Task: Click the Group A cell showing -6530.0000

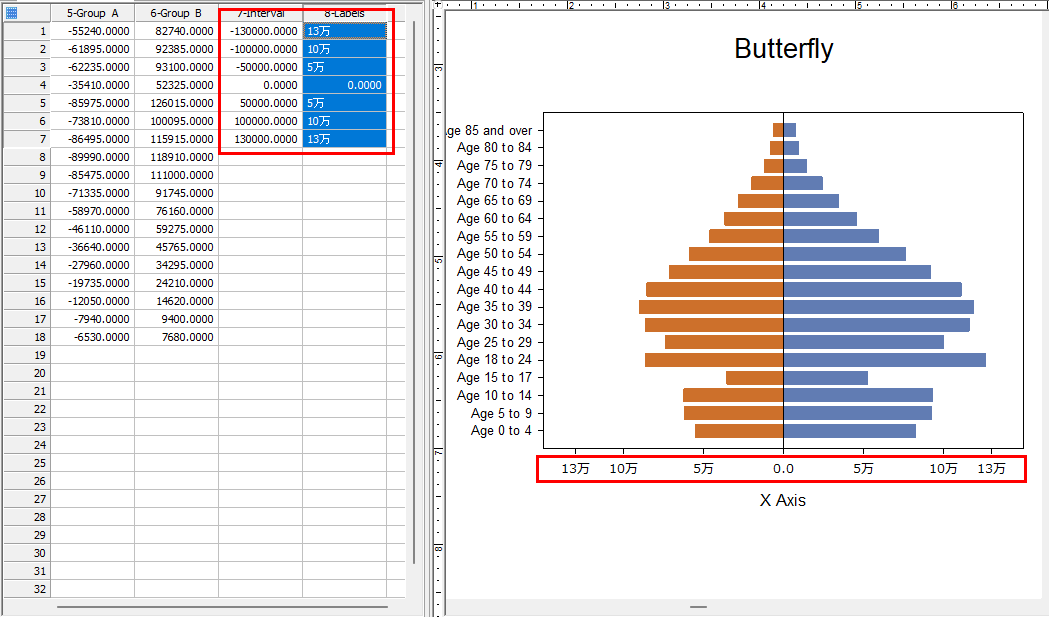Action: click(x=93, y=337)
